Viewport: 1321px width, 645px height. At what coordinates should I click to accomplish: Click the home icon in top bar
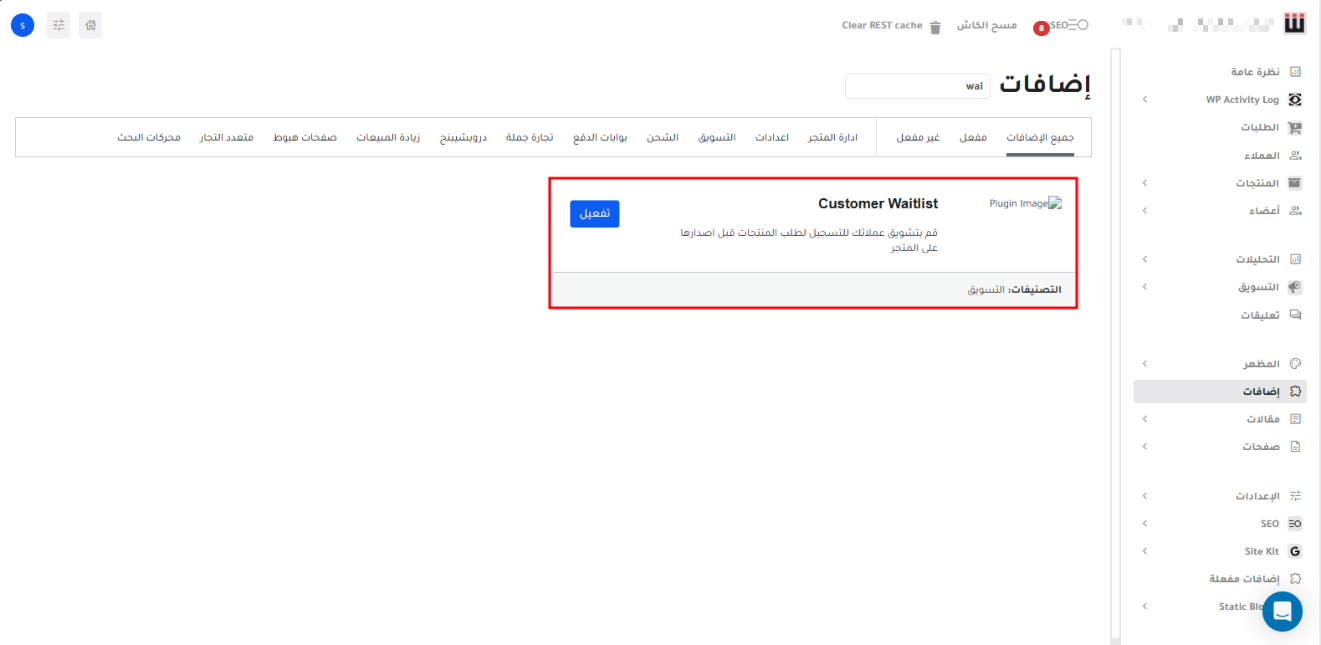click(x=90, y=25)
